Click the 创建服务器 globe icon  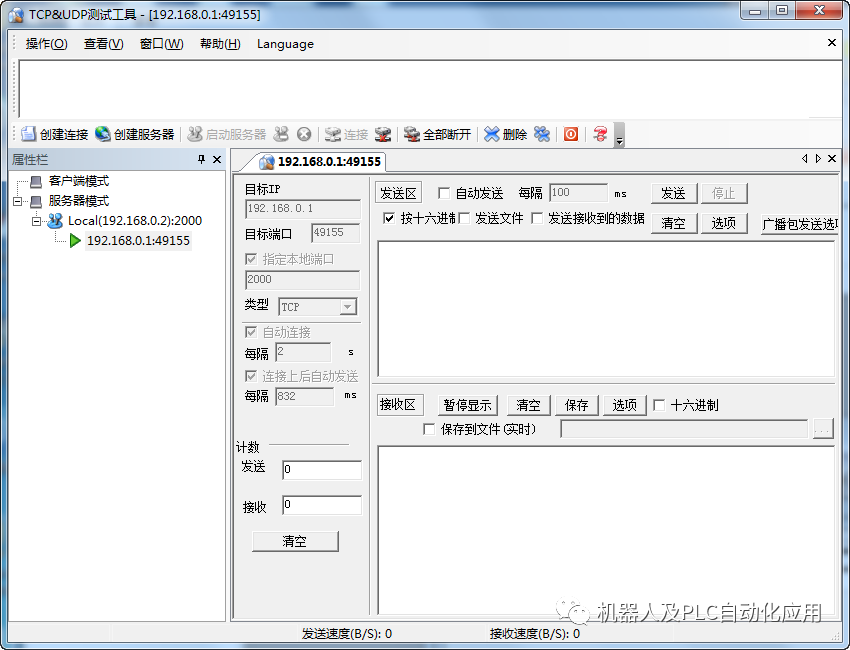coord(102,134)
